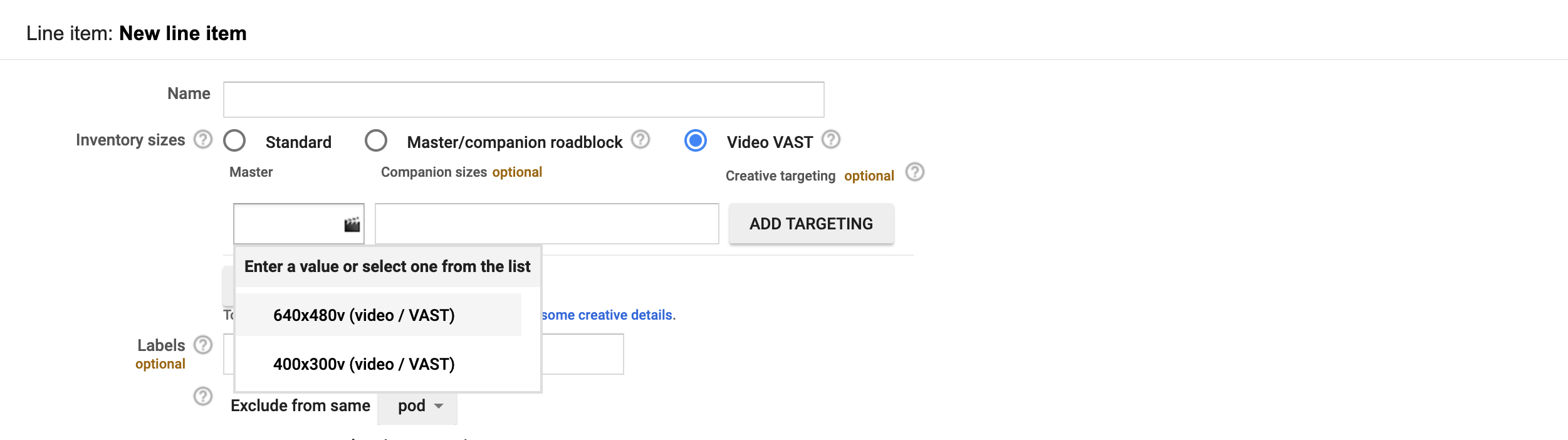Open the pod dropdown next to Exclude from same

417,405
